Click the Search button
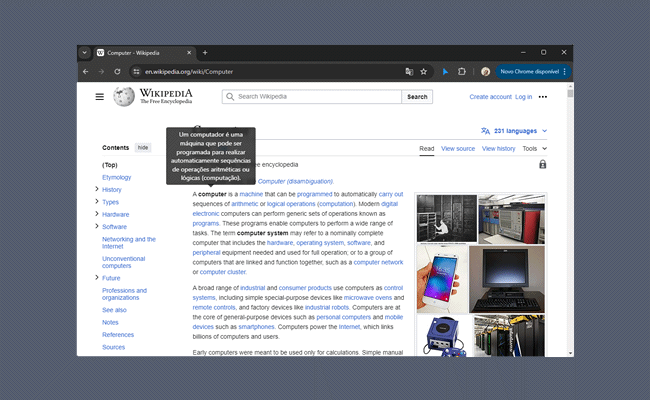The height and width of the screenshot is (400, 650). pyautogui.click(x=417, y=97)
